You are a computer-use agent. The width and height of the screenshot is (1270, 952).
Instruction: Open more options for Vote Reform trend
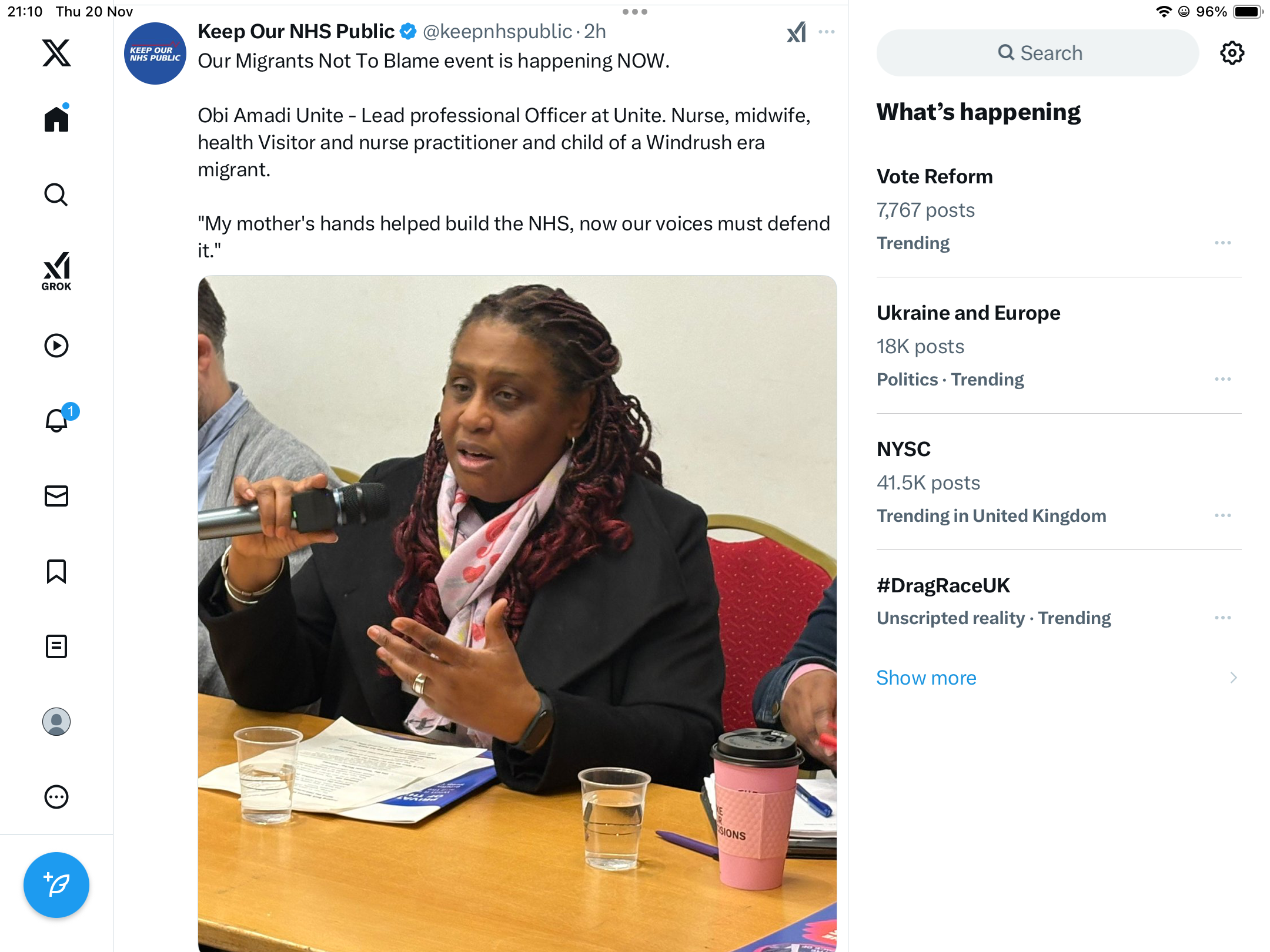1223,243
